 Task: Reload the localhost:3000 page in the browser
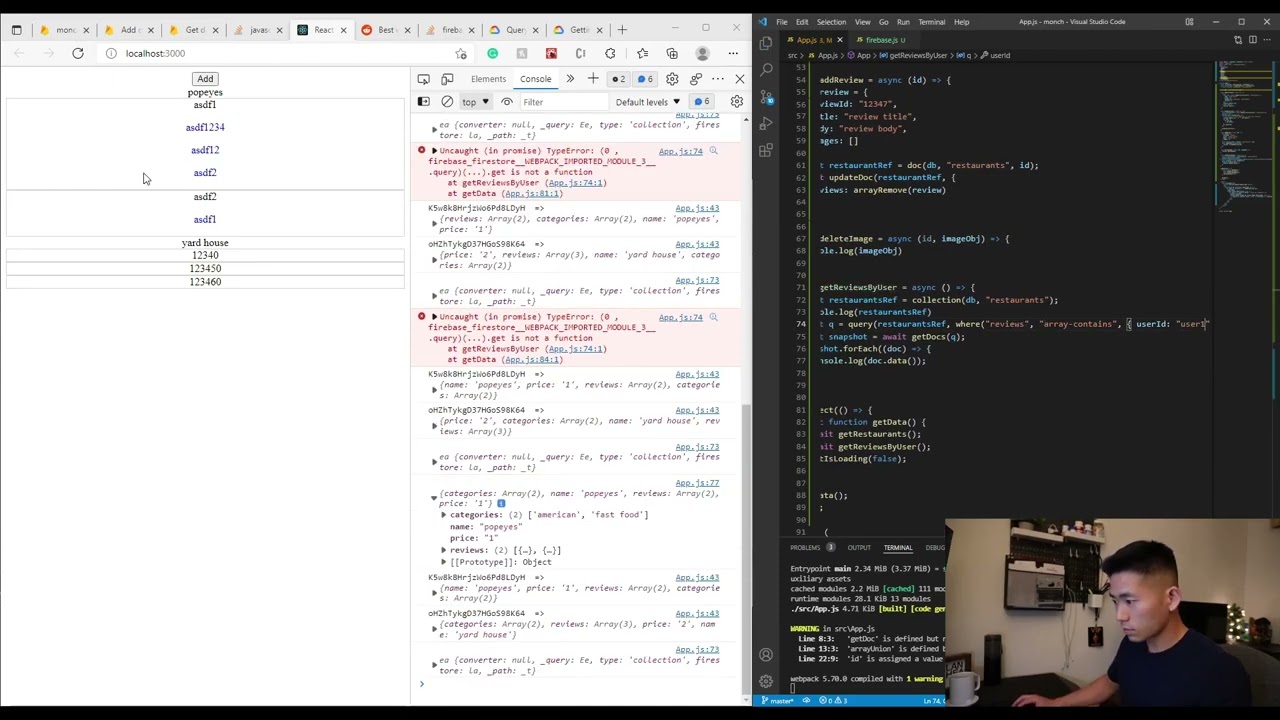pos(78,53)
